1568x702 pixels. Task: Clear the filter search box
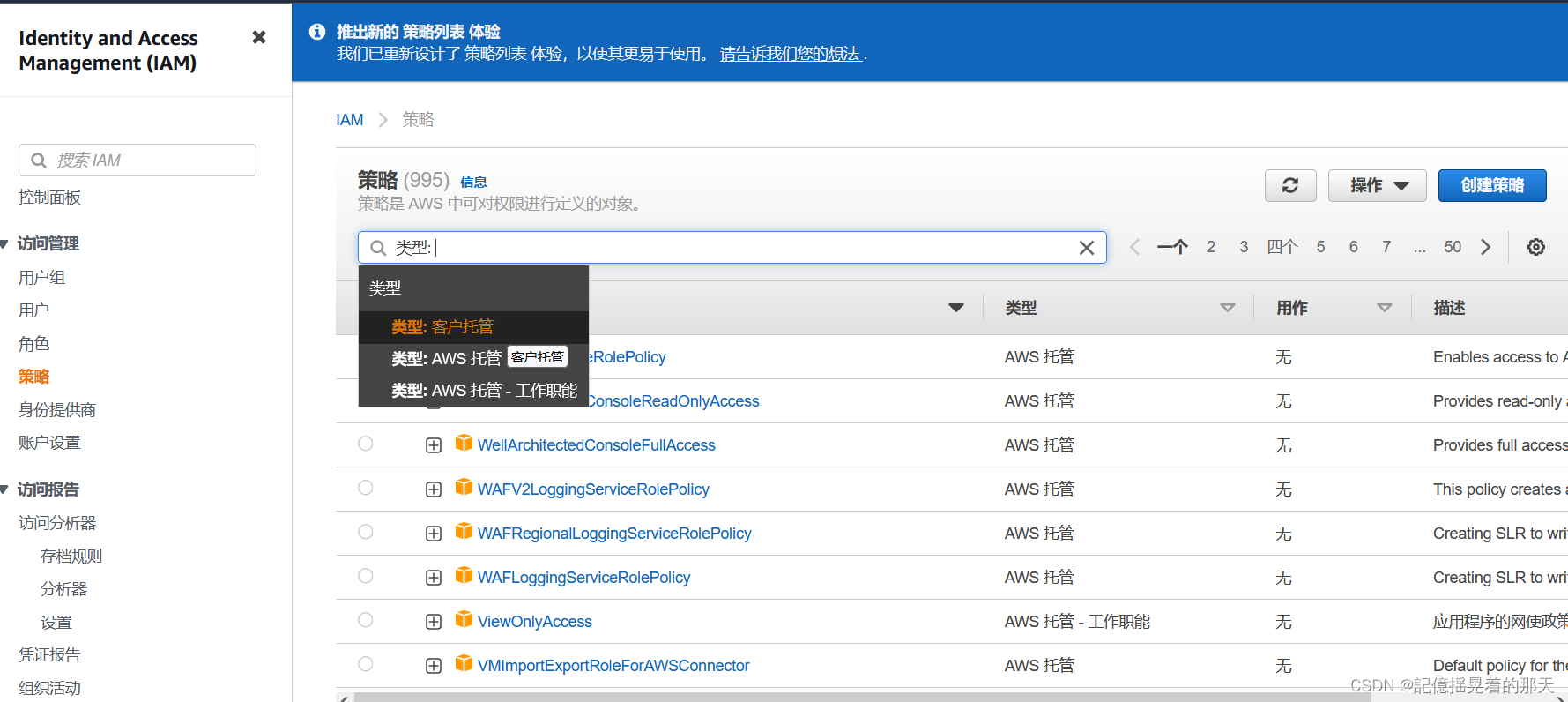1087,248
